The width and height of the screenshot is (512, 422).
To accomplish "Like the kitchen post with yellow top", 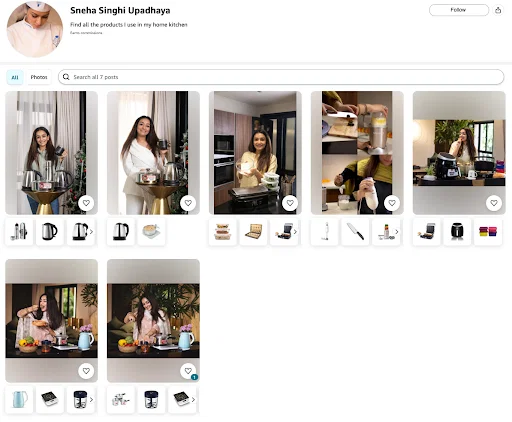I will tap(290, 203).
